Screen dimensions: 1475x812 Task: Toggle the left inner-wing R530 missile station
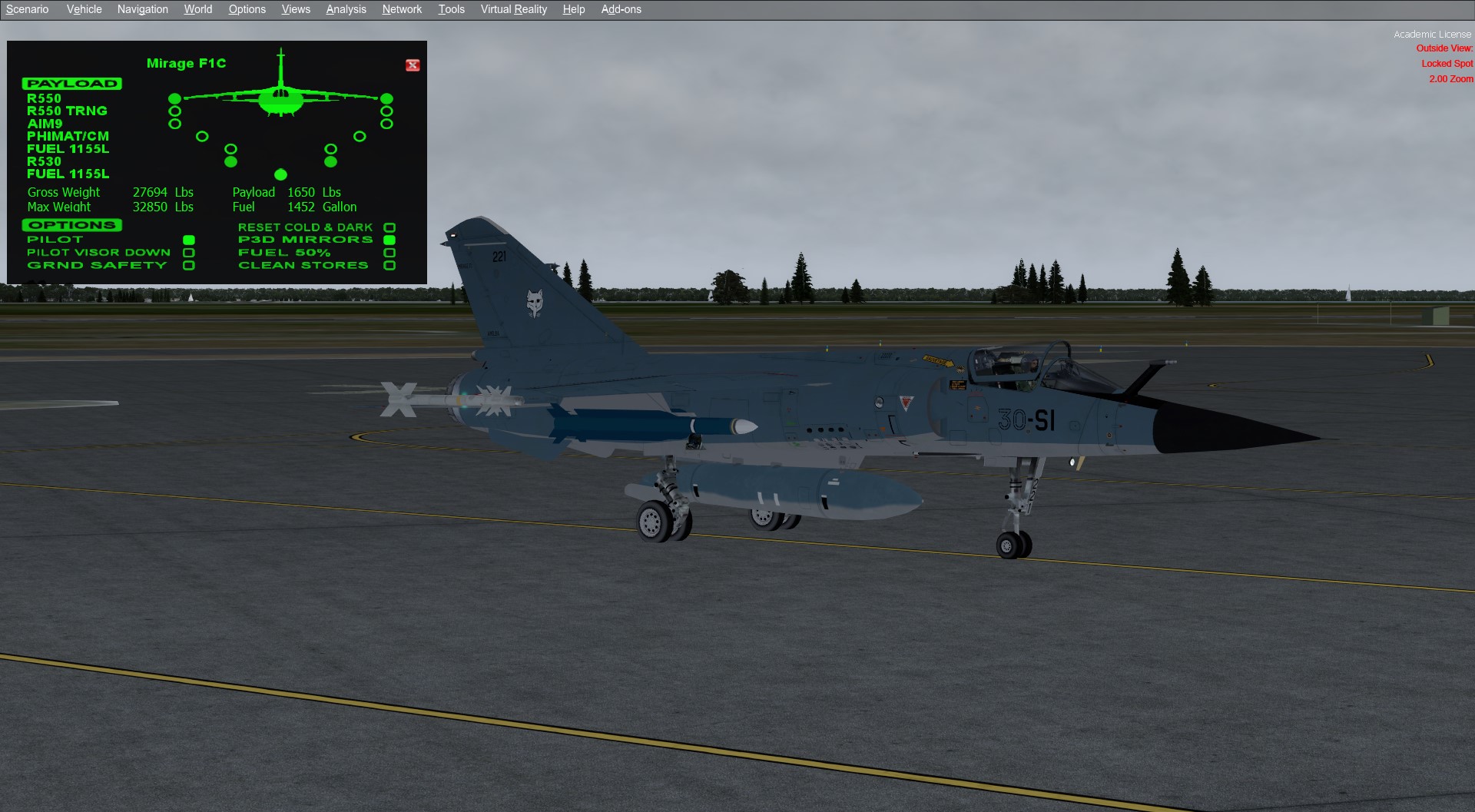click(230, 161)
